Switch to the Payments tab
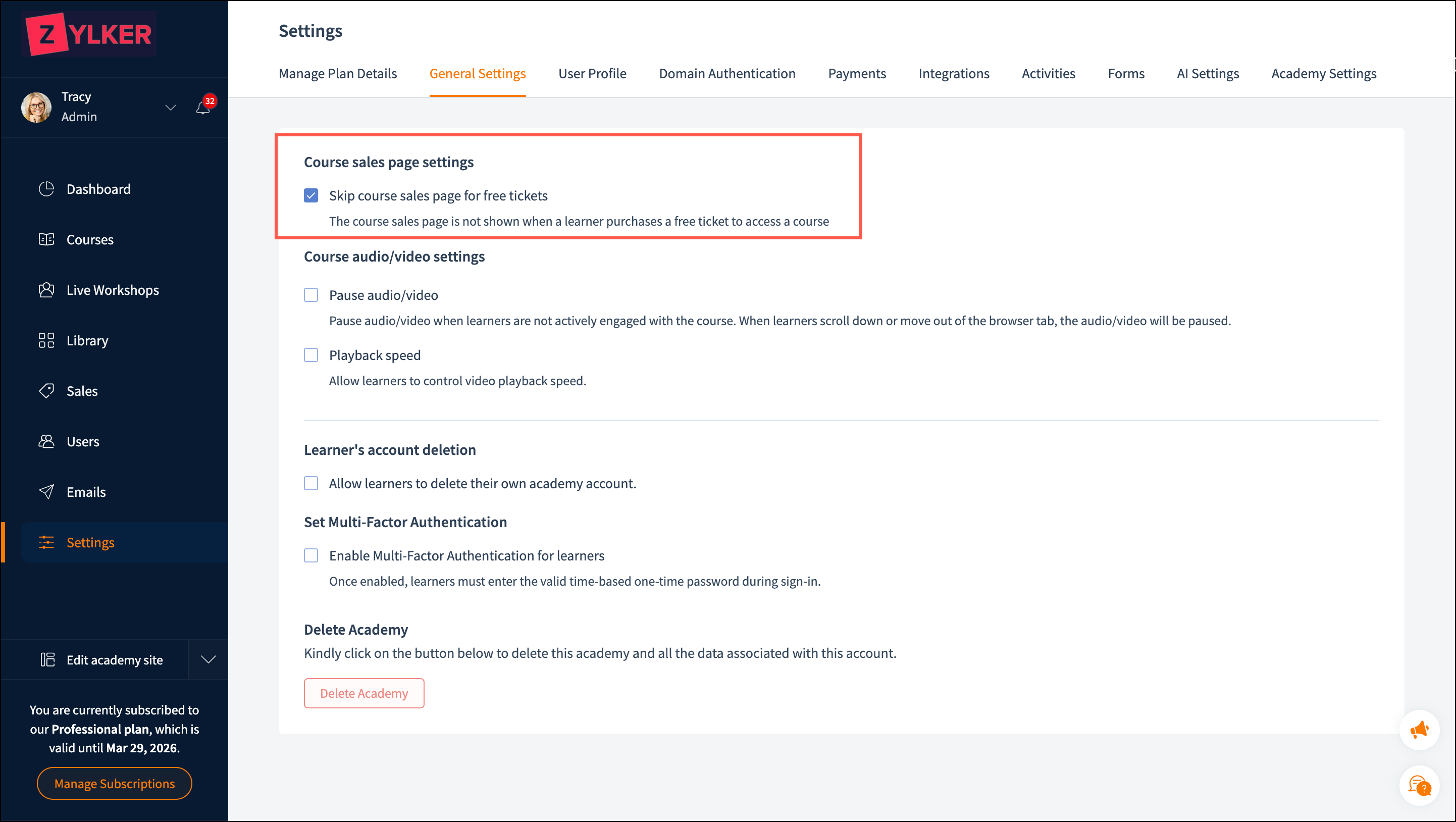The image size is (1456, 822). point(857,74)
